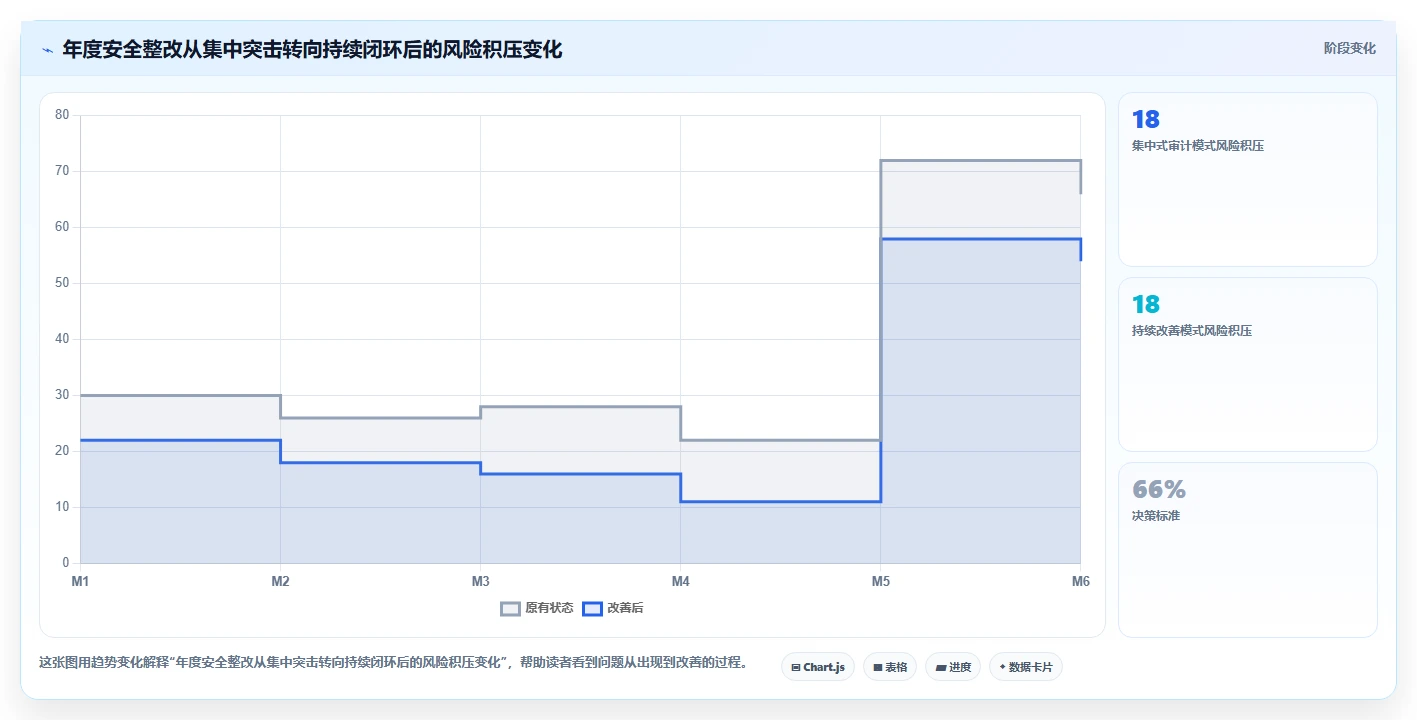This screenshot has width=1417, height=720.
Task: Open the 集中式审计模式风险积压 card
Action: coord(1247,179)
